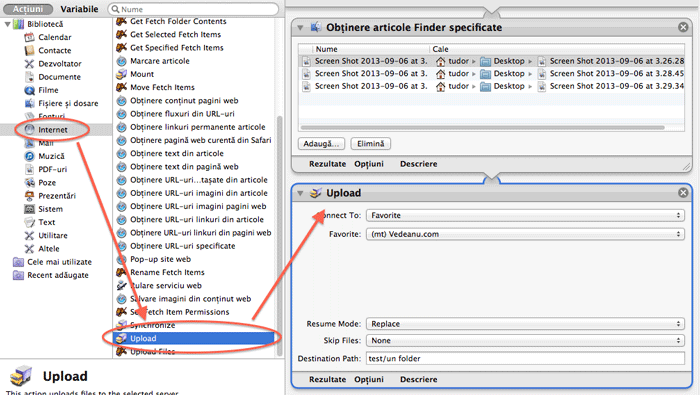Click the Utilitare tools icon
Screen dimensions: 700x395
click(29, 235)
